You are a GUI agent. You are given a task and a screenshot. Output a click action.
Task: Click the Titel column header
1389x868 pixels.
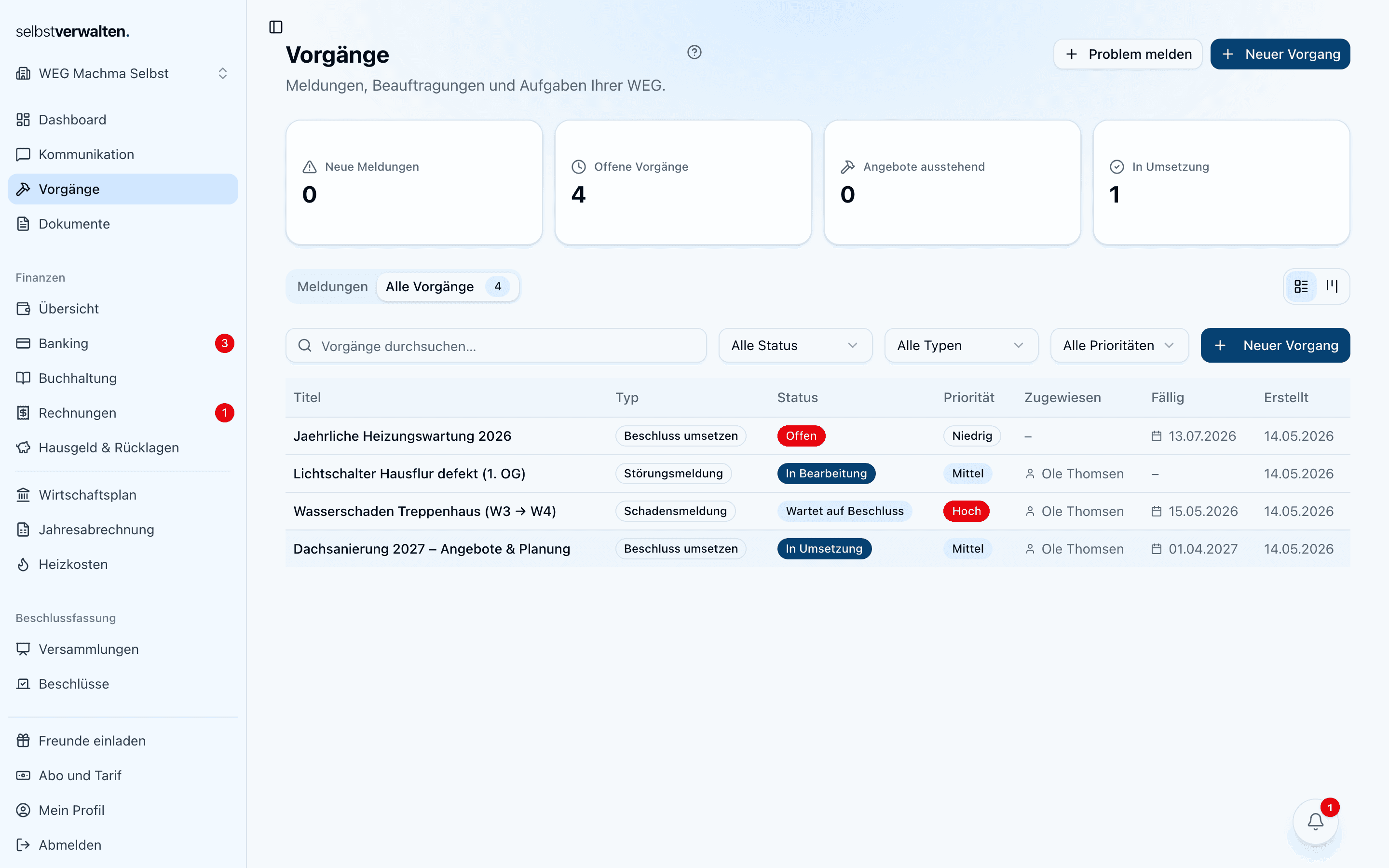307,397
